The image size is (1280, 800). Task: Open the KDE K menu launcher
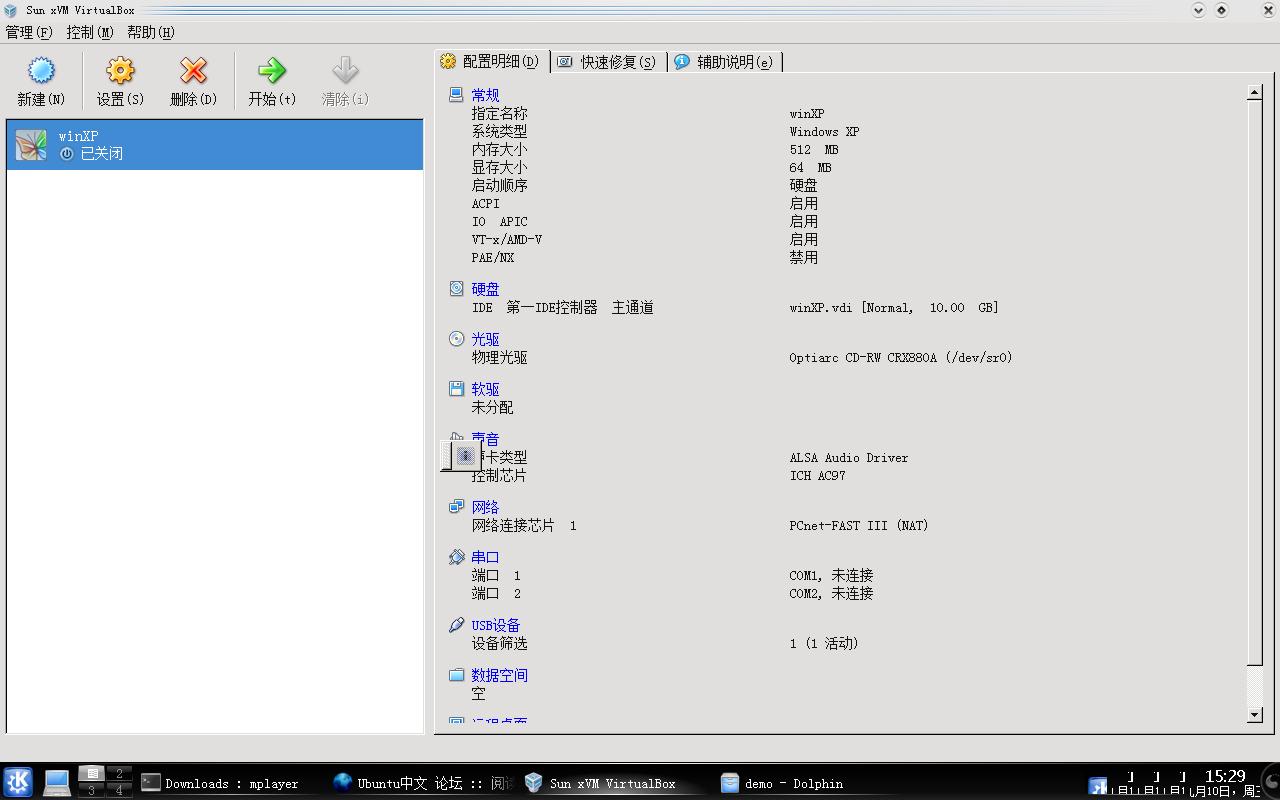pos(18,782)
